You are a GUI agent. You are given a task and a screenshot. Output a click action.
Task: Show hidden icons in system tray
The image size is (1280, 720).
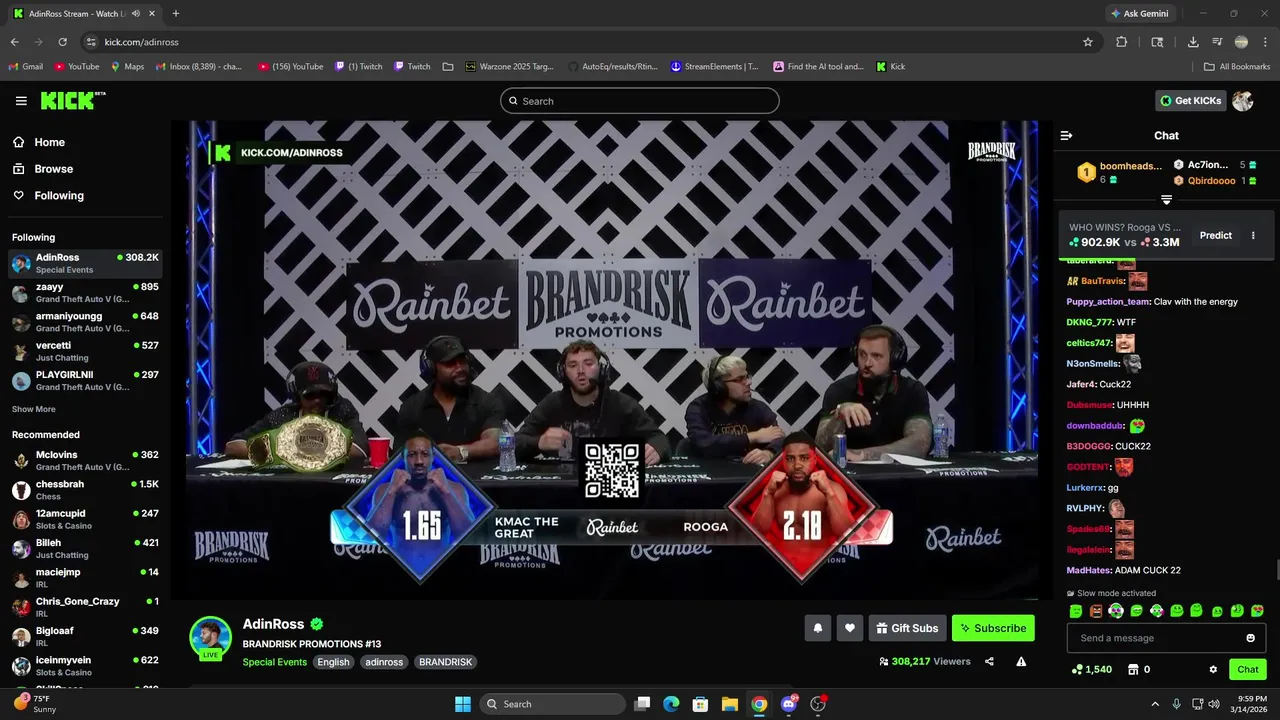click(x=1155, y=704)
